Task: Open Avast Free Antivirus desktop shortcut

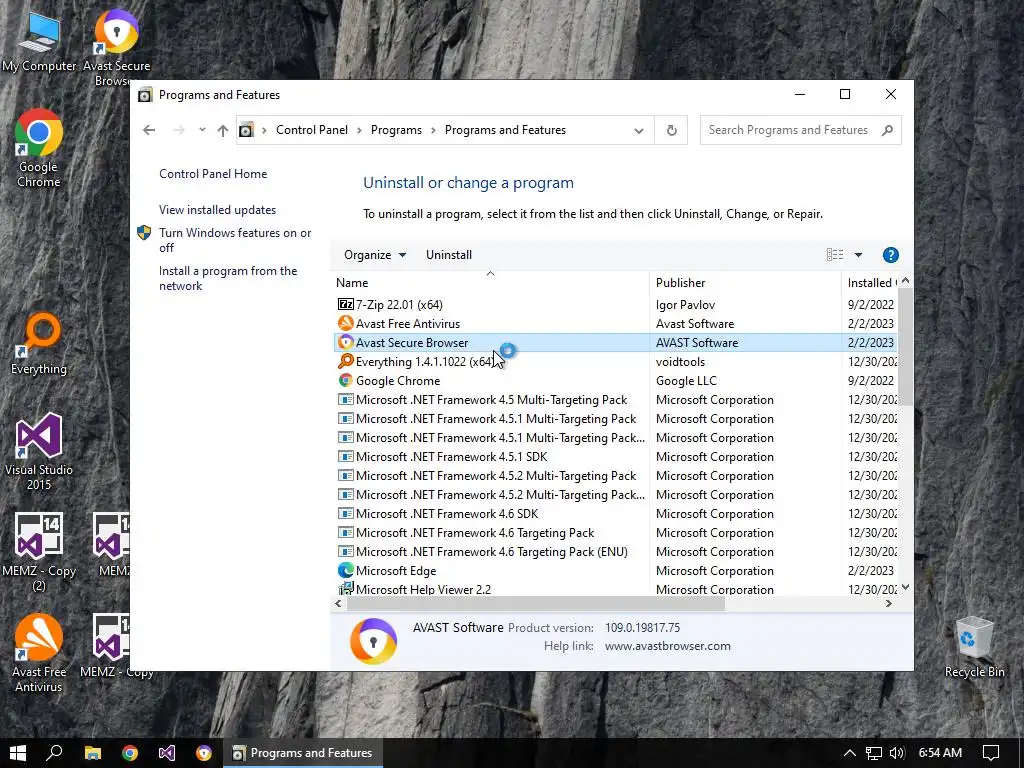Action: tap(39, 652)
